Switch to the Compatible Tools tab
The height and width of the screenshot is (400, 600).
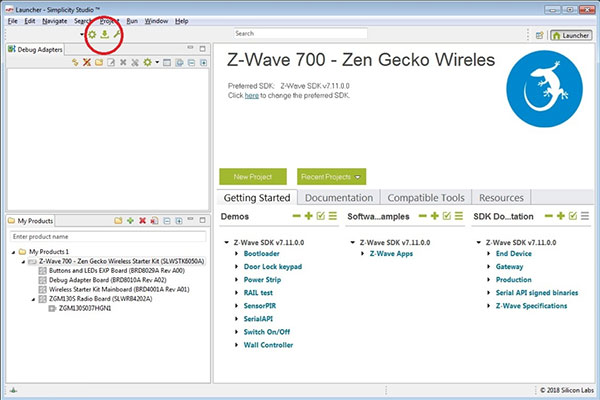424,198
